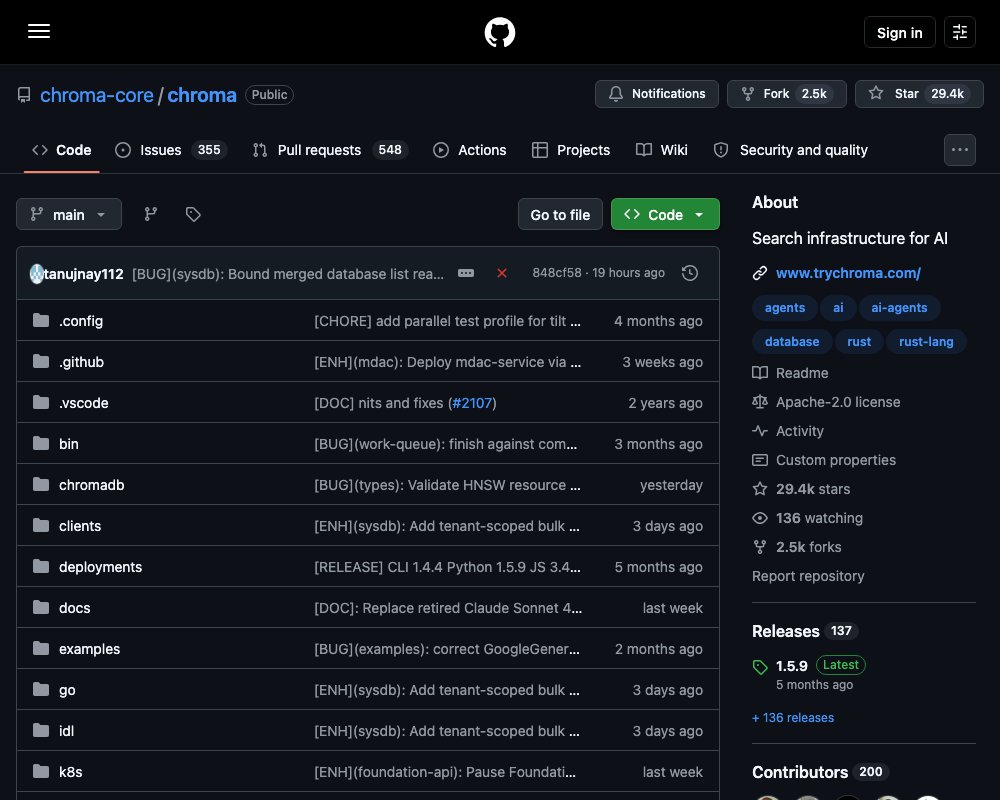
Task: Open the appearance settings icon beside Sign in
Action: (959, 32)
